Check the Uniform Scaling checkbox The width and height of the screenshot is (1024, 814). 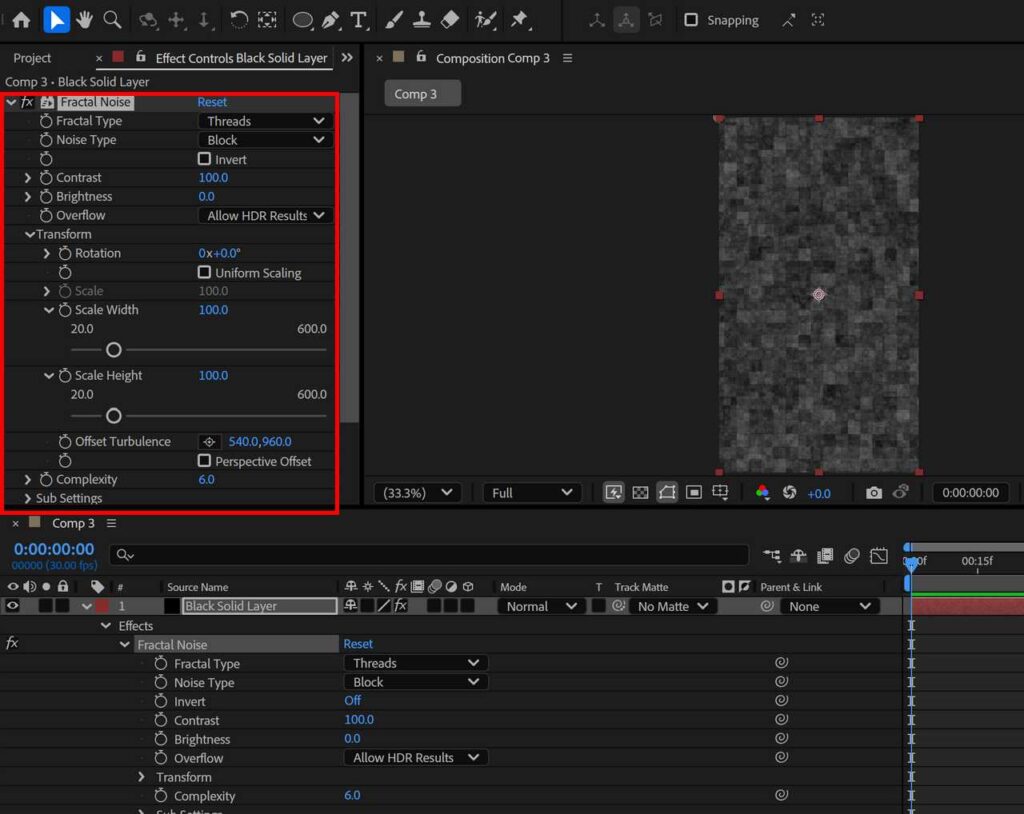click(x=204, y=272)
